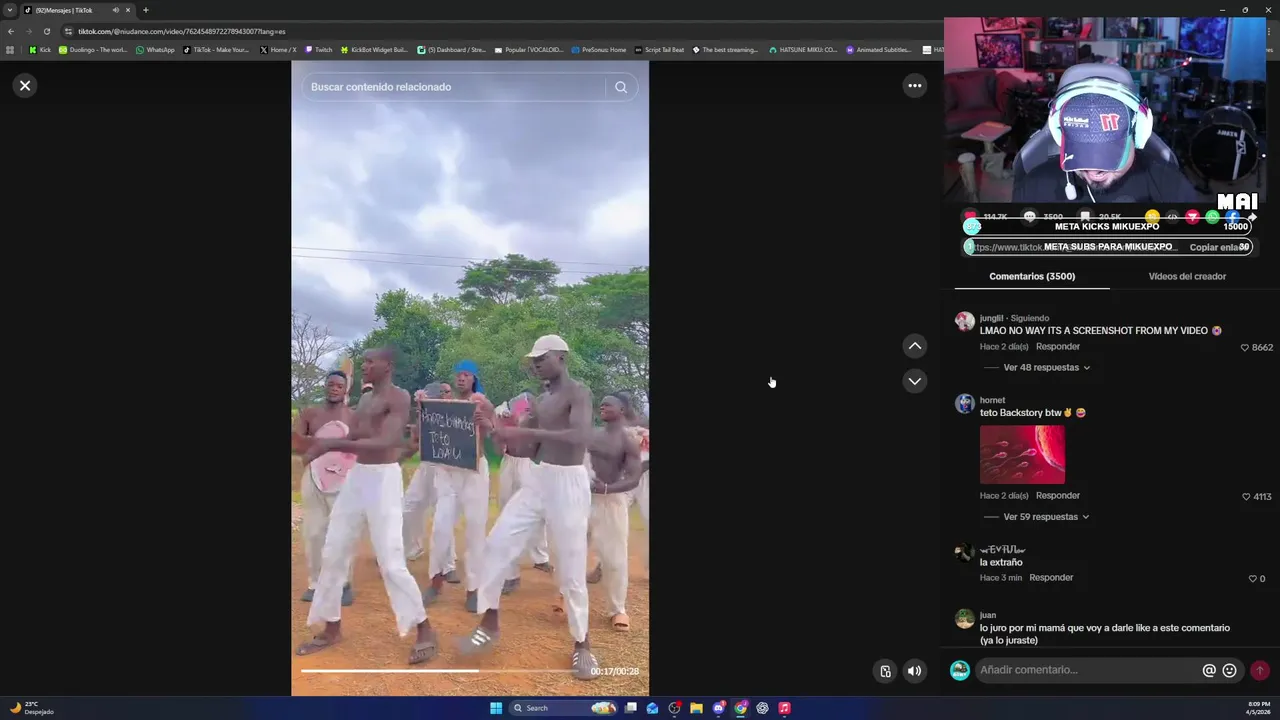Screen dimensions: 1280x720
Task: Expand Ver 48 respuestas
Action: 1046,368
